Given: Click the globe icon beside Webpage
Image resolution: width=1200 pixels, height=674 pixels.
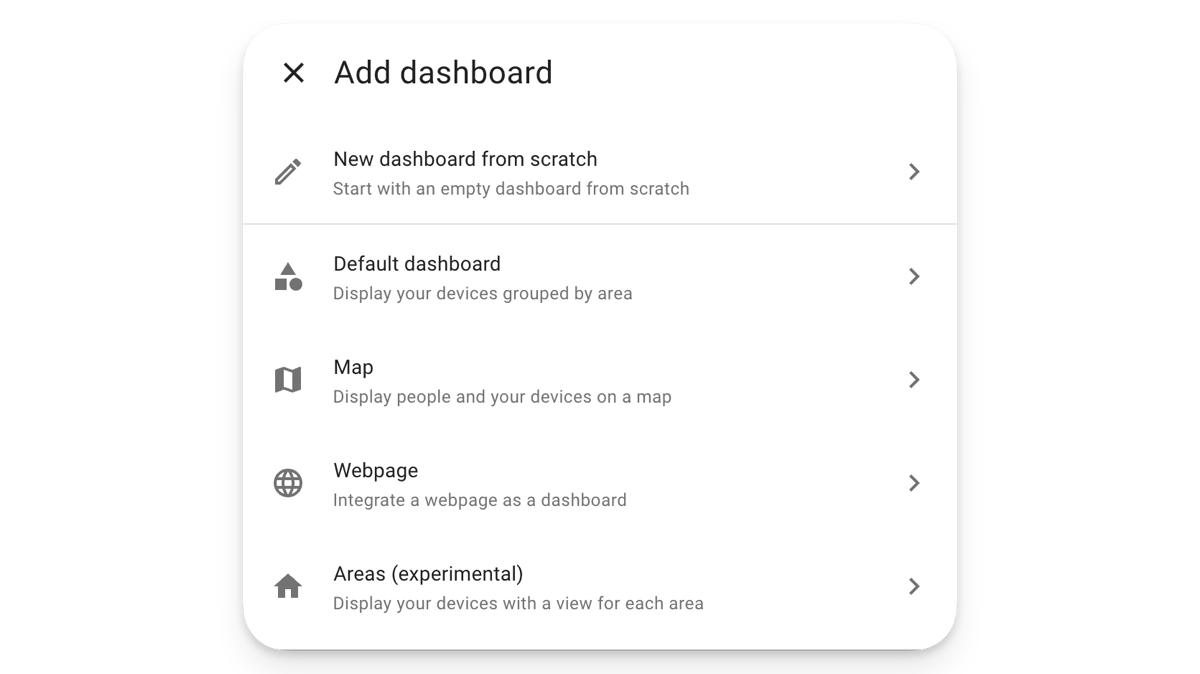Looking at the screenshot, I should 289,483.
